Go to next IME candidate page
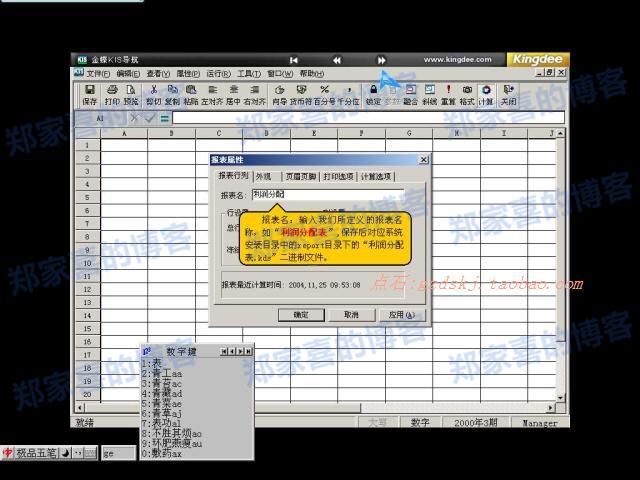This screenshot has width=640, height=480. [241, 351]
